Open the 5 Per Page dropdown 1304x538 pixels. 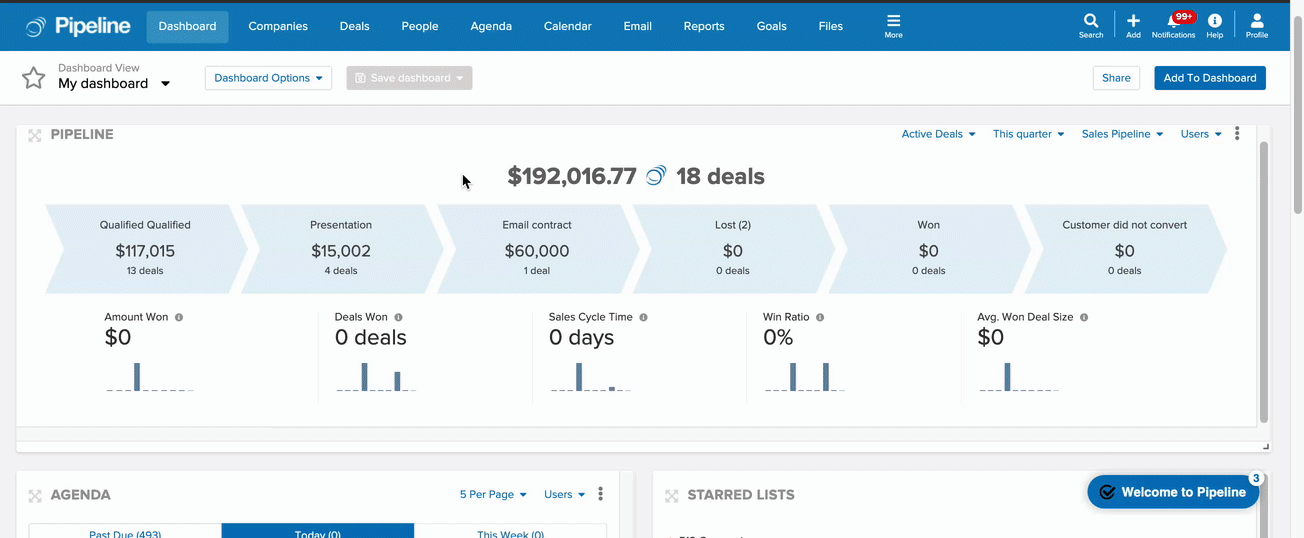[x=493, y=494]
